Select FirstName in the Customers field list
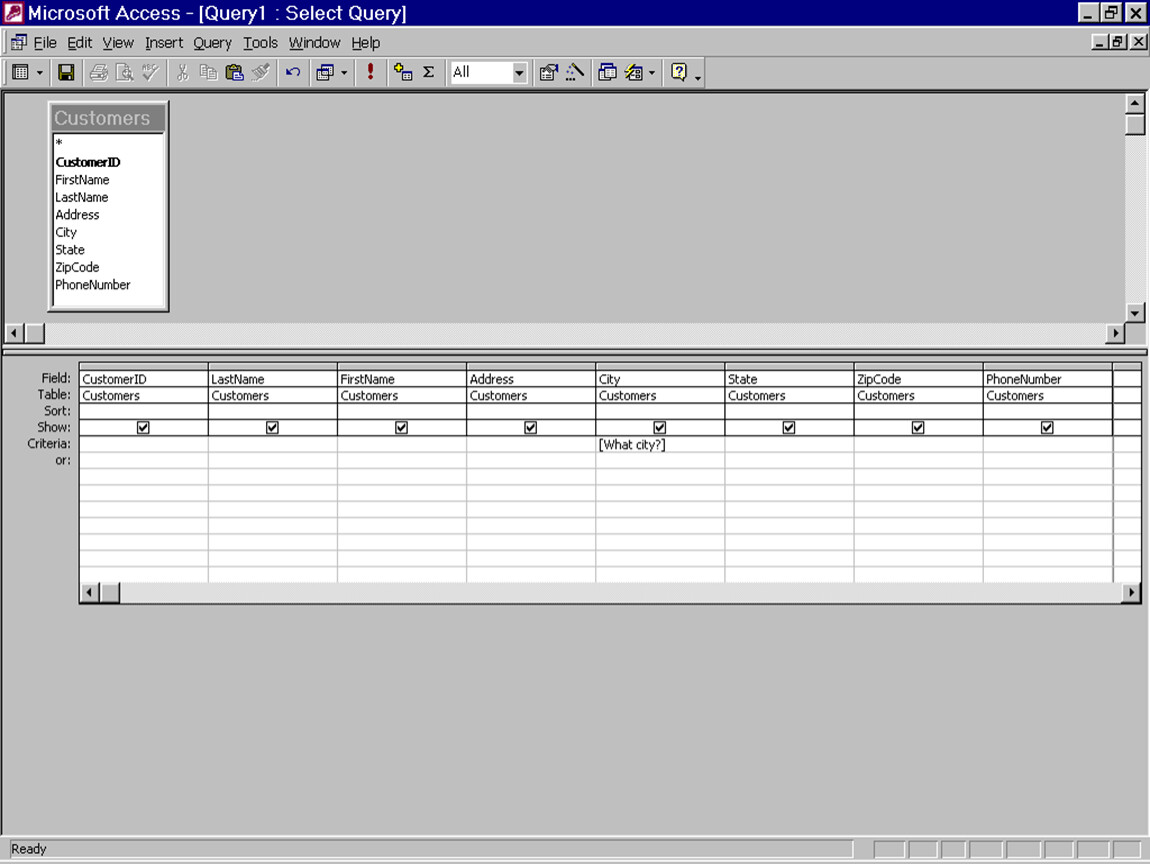 click(108, 180)
